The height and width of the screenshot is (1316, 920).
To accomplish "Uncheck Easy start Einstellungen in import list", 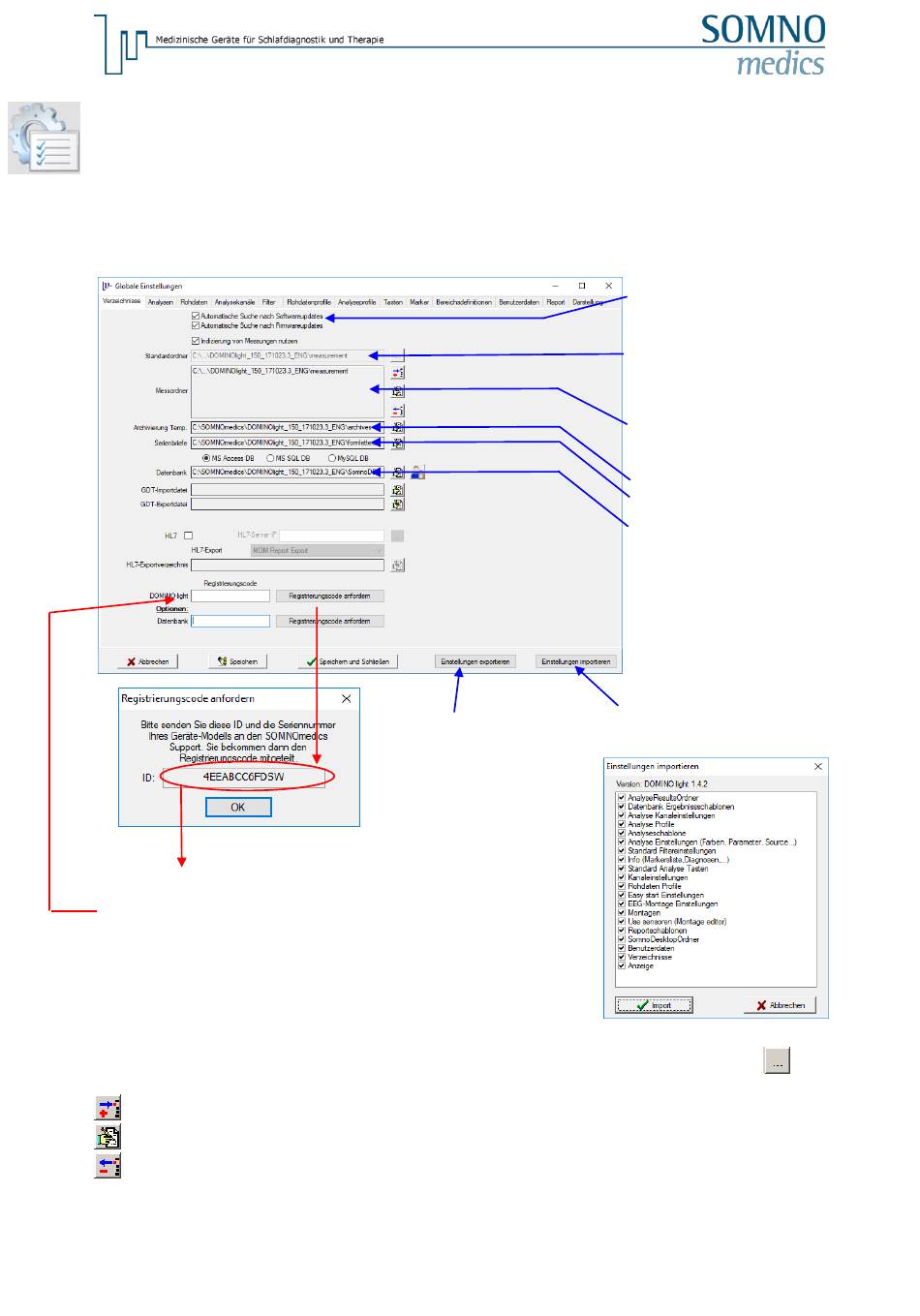I will pos(621,895).
